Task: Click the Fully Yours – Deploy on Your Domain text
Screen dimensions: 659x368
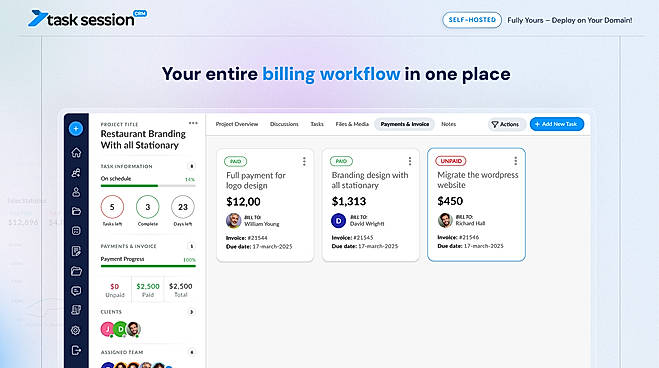Action: pos(569,20)
